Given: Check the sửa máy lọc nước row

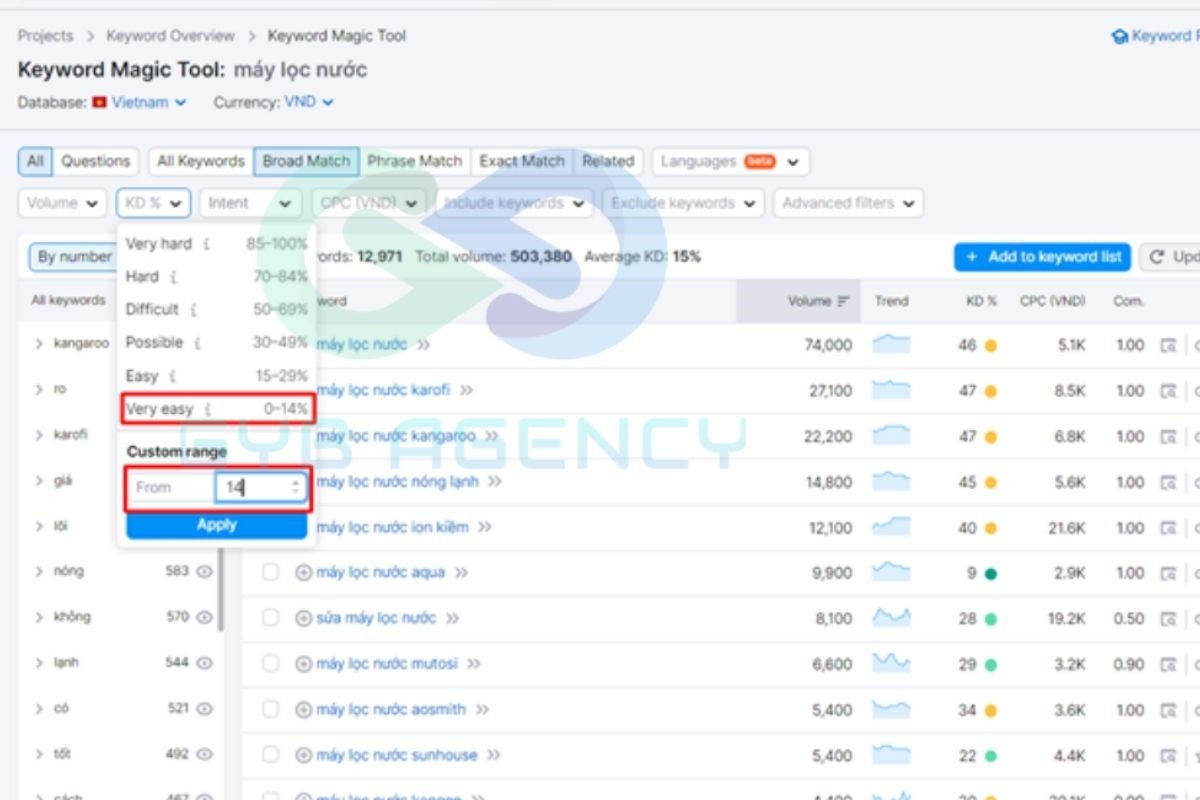Looking at the screenshot, I should tap(270, 618).
